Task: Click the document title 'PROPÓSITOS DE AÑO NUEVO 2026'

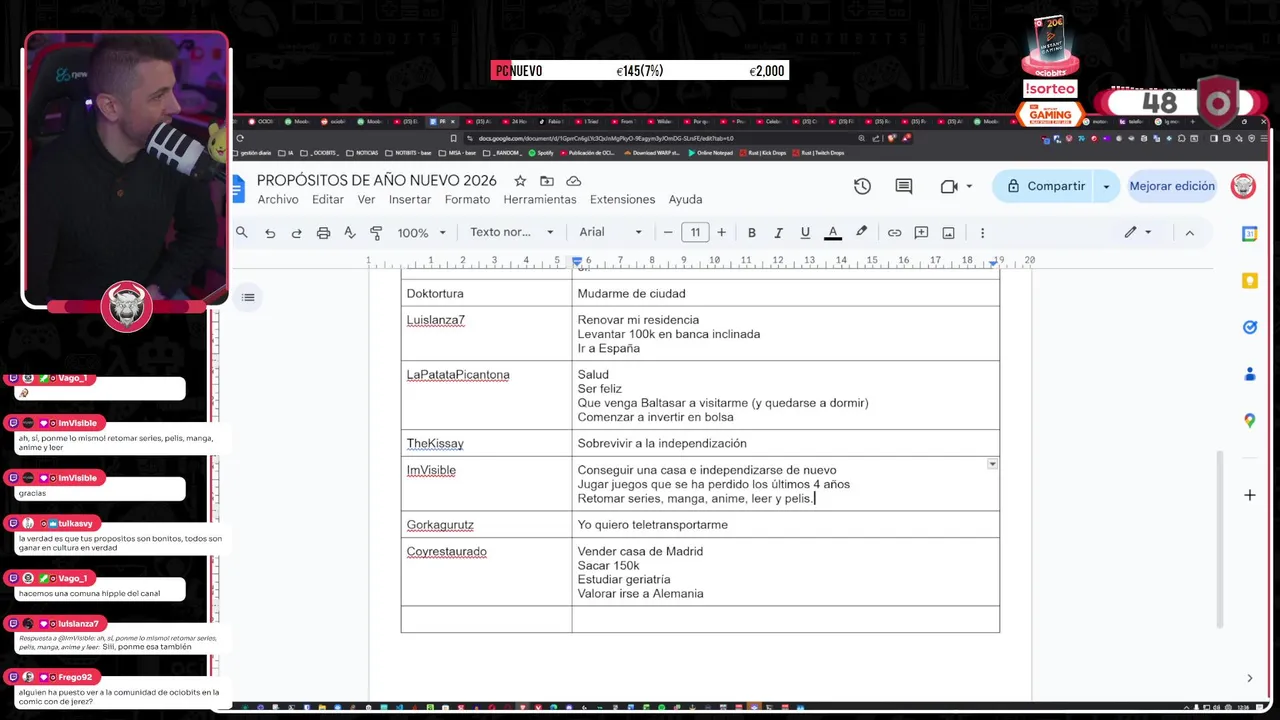Action: coord(376,180)
